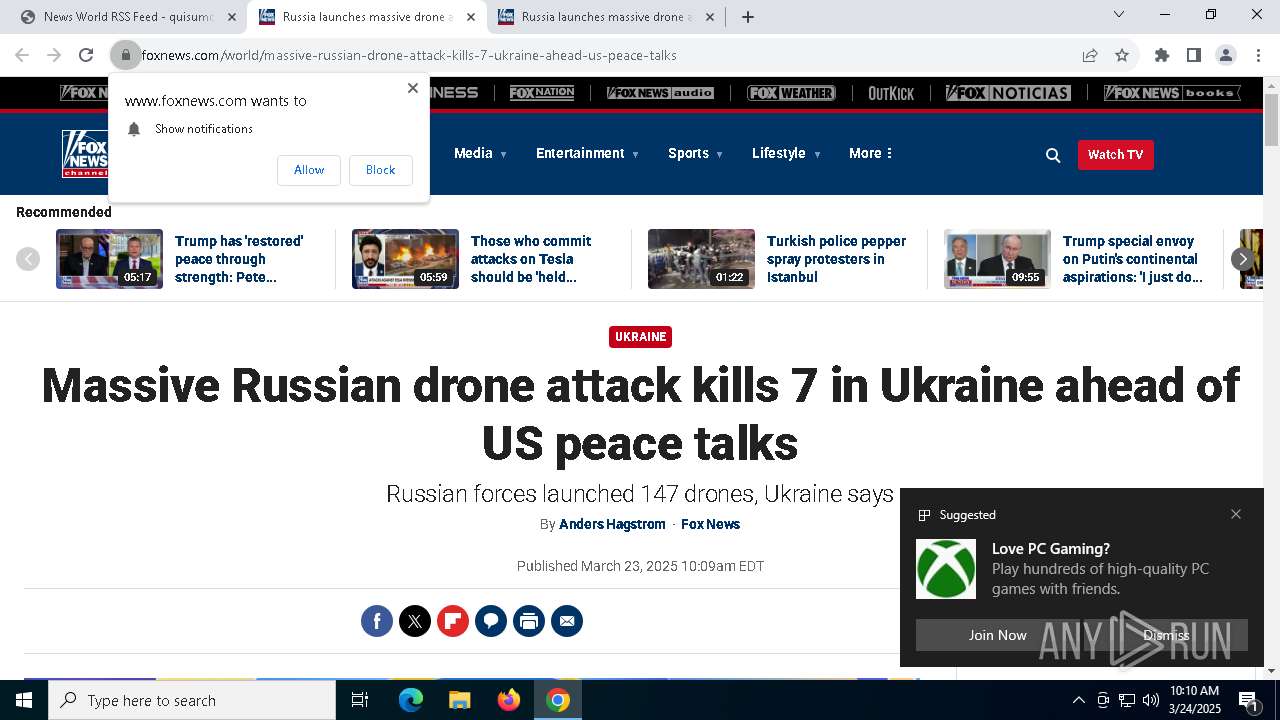Open the UKRAINE category tag
This screenshot has height=720, width=1280.
coord(640,337)
